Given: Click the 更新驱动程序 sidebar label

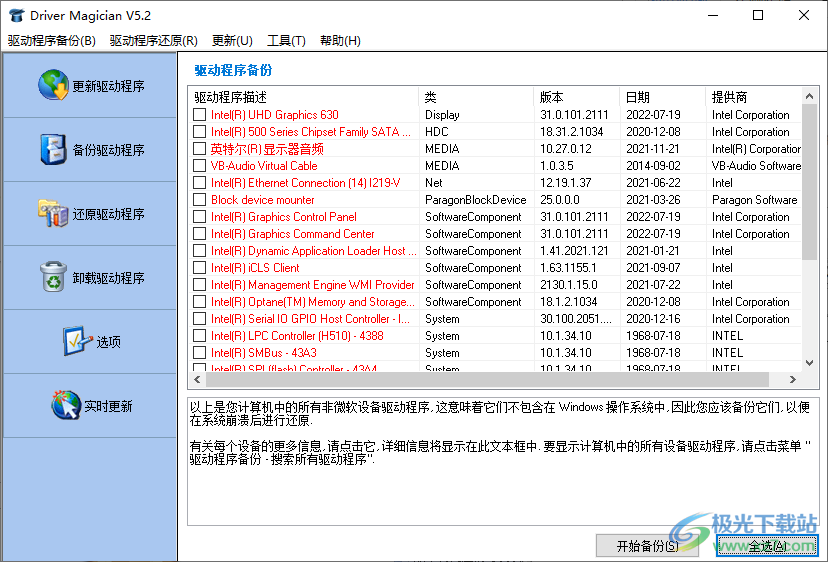Looking at the screenshot, I should [x=108, y=86].
